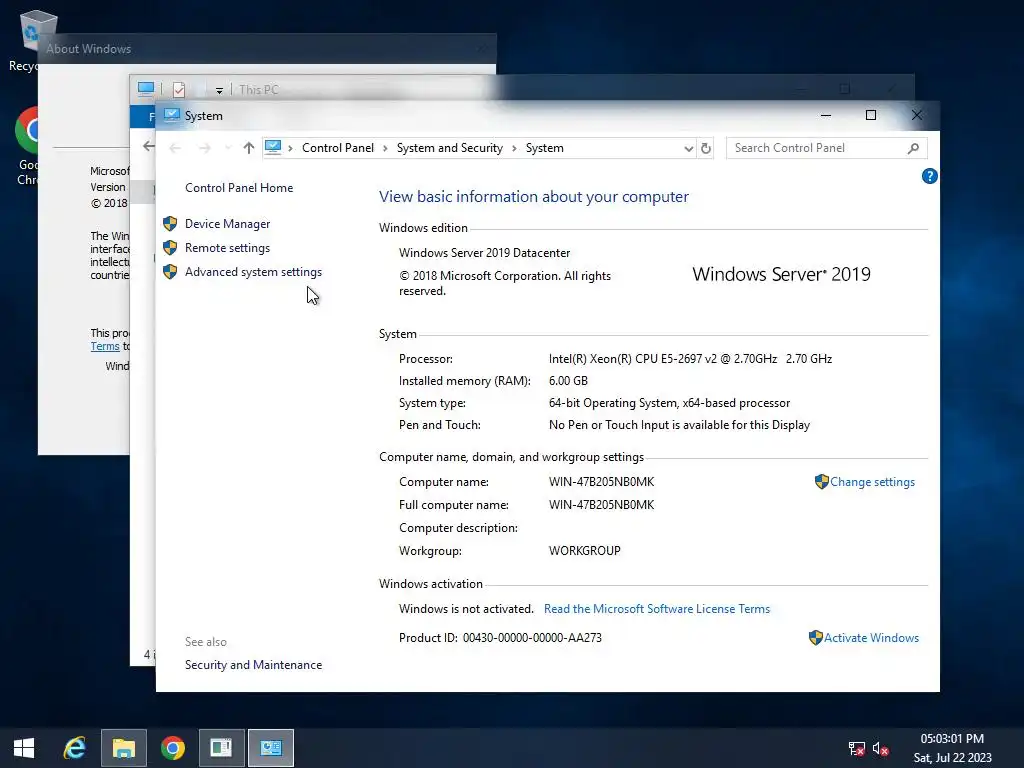1024x768 pixels.
Task: Click the computer icon in address bar
Action: pyautogui.click(x=274, y=148)
